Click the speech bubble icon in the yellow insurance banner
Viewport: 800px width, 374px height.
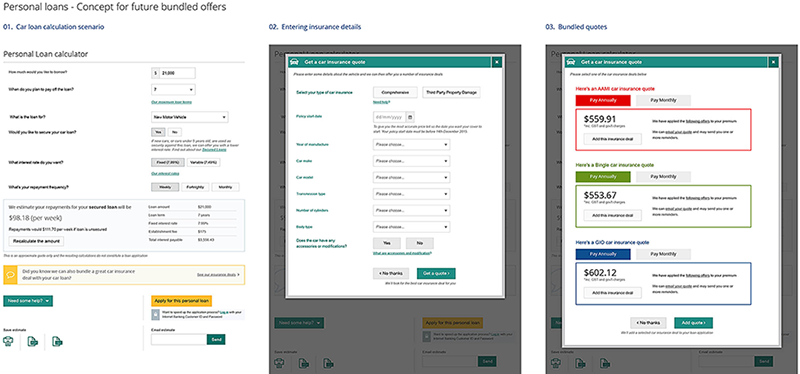(x=10, y=275)
